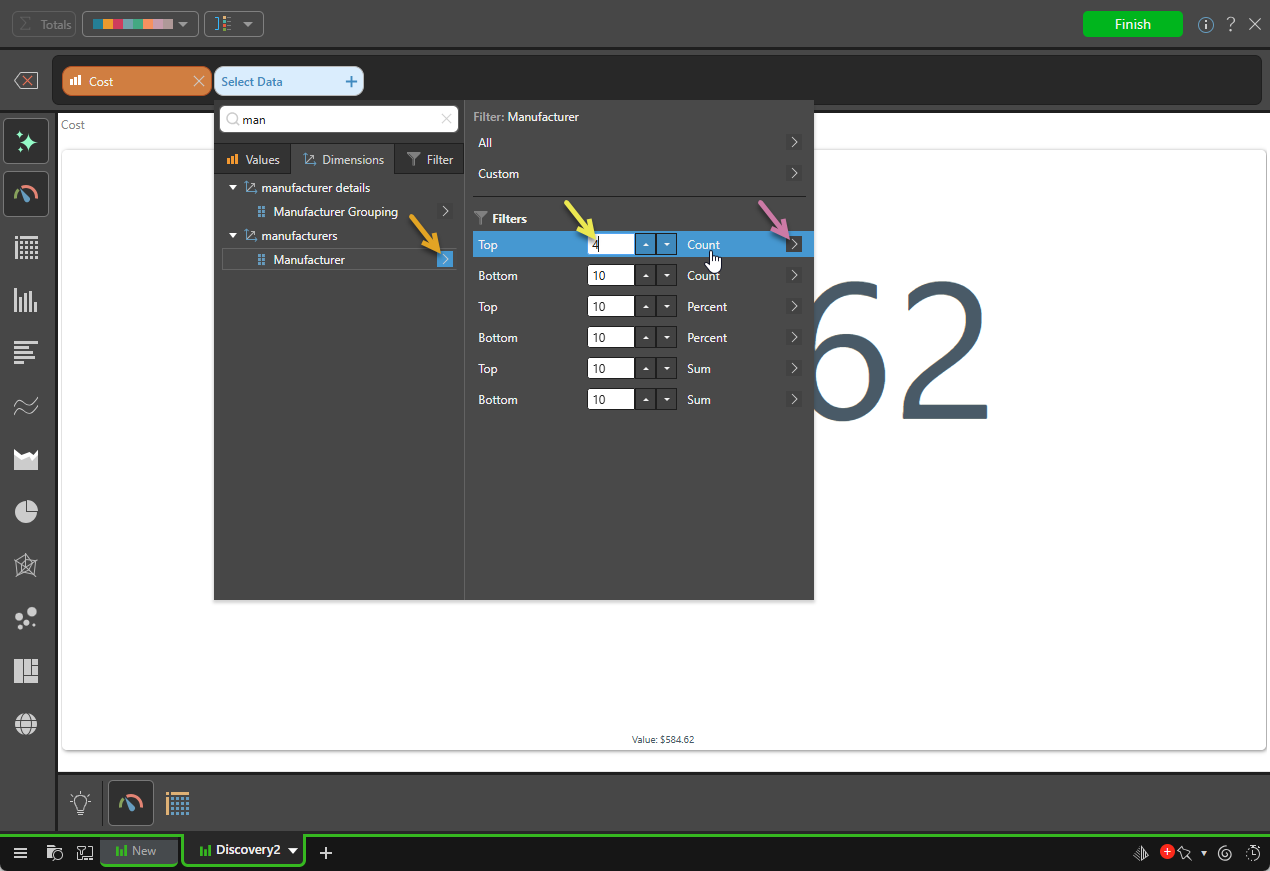1270x871 pixels.
Task: Open the Discovery2 tab dropdown arrow
Action: (293, 851)
